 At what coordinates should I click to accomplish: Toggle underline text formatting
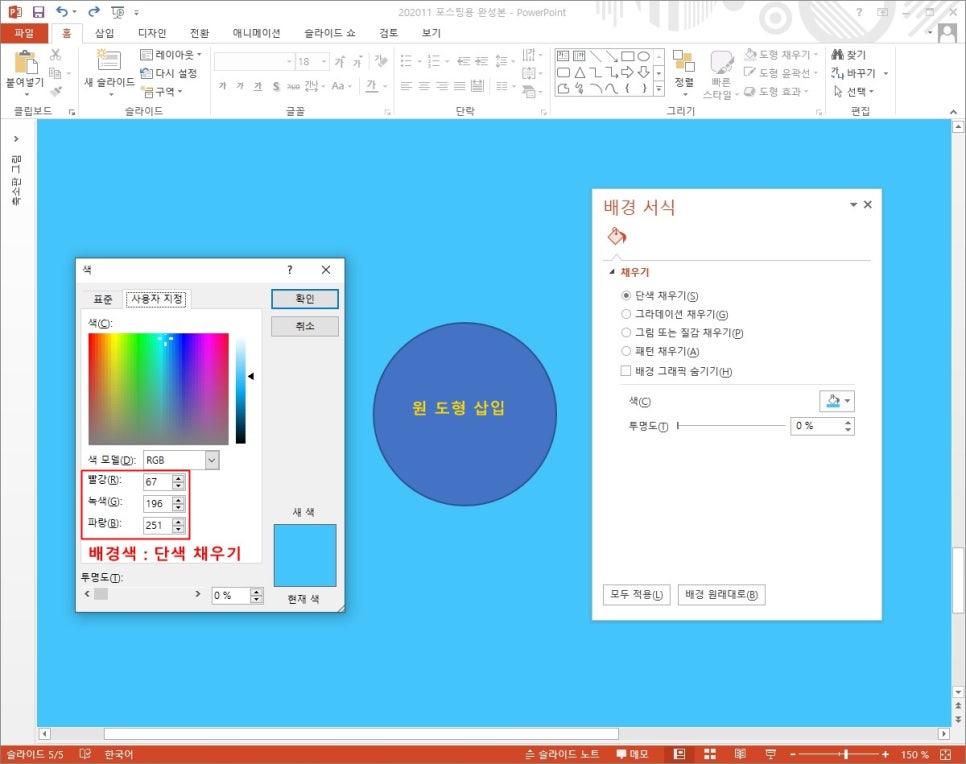[x=258, y=86]
